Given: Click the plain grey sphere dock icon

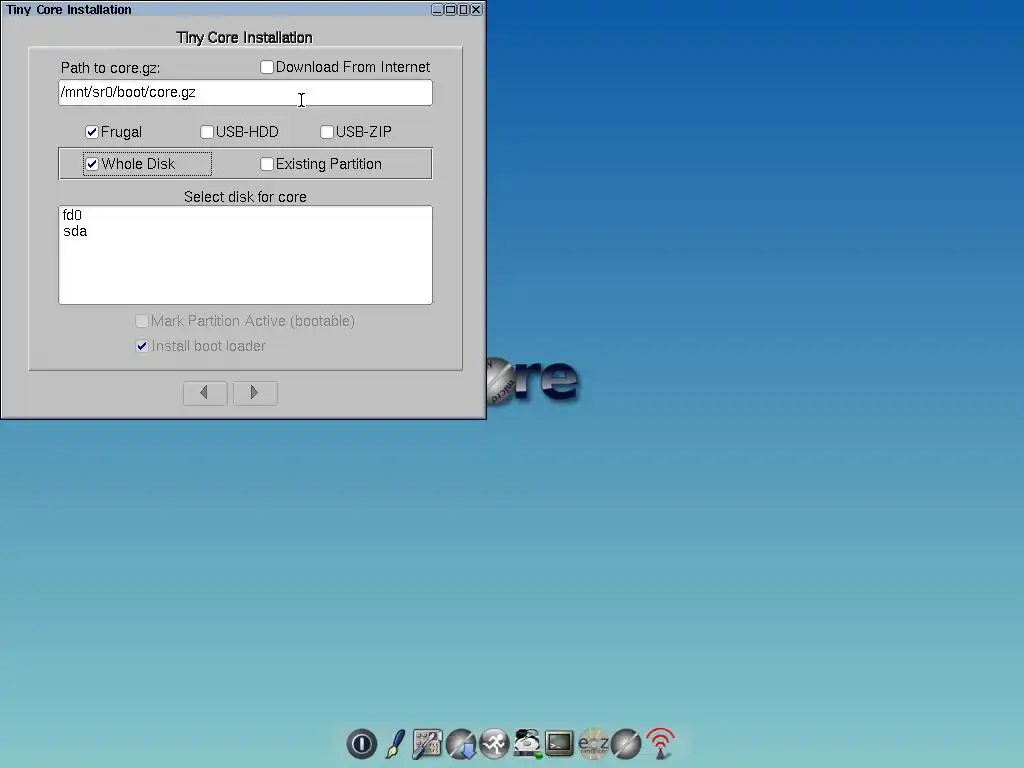Looking at the screenshot, I should pyautogui.click(x=626, y=744).
